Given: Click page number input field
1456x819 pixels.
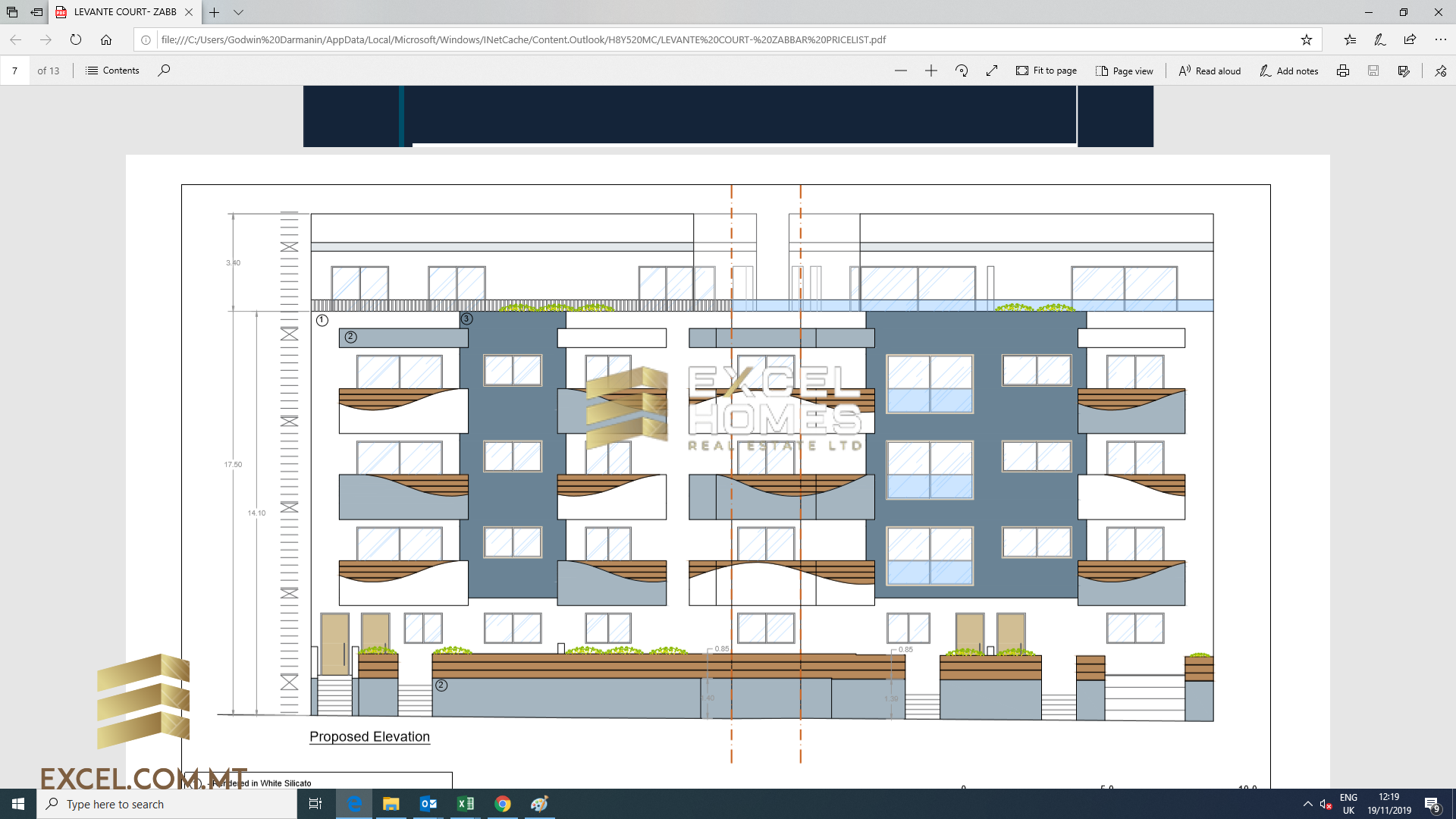Looking at the screenshot, I should click(15, 70).
